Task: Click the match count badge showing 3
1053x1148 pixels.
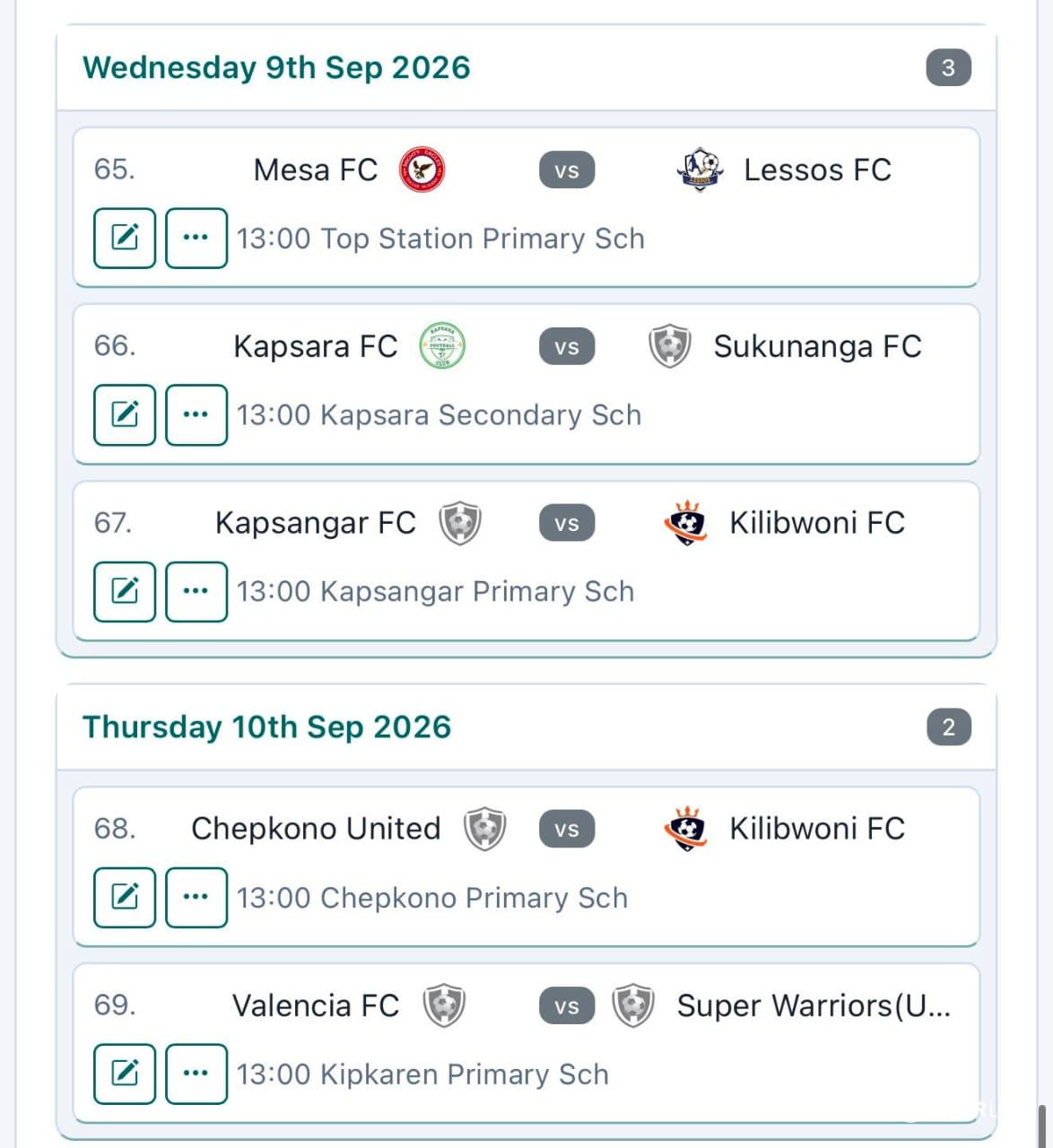Action: point(948,67)
